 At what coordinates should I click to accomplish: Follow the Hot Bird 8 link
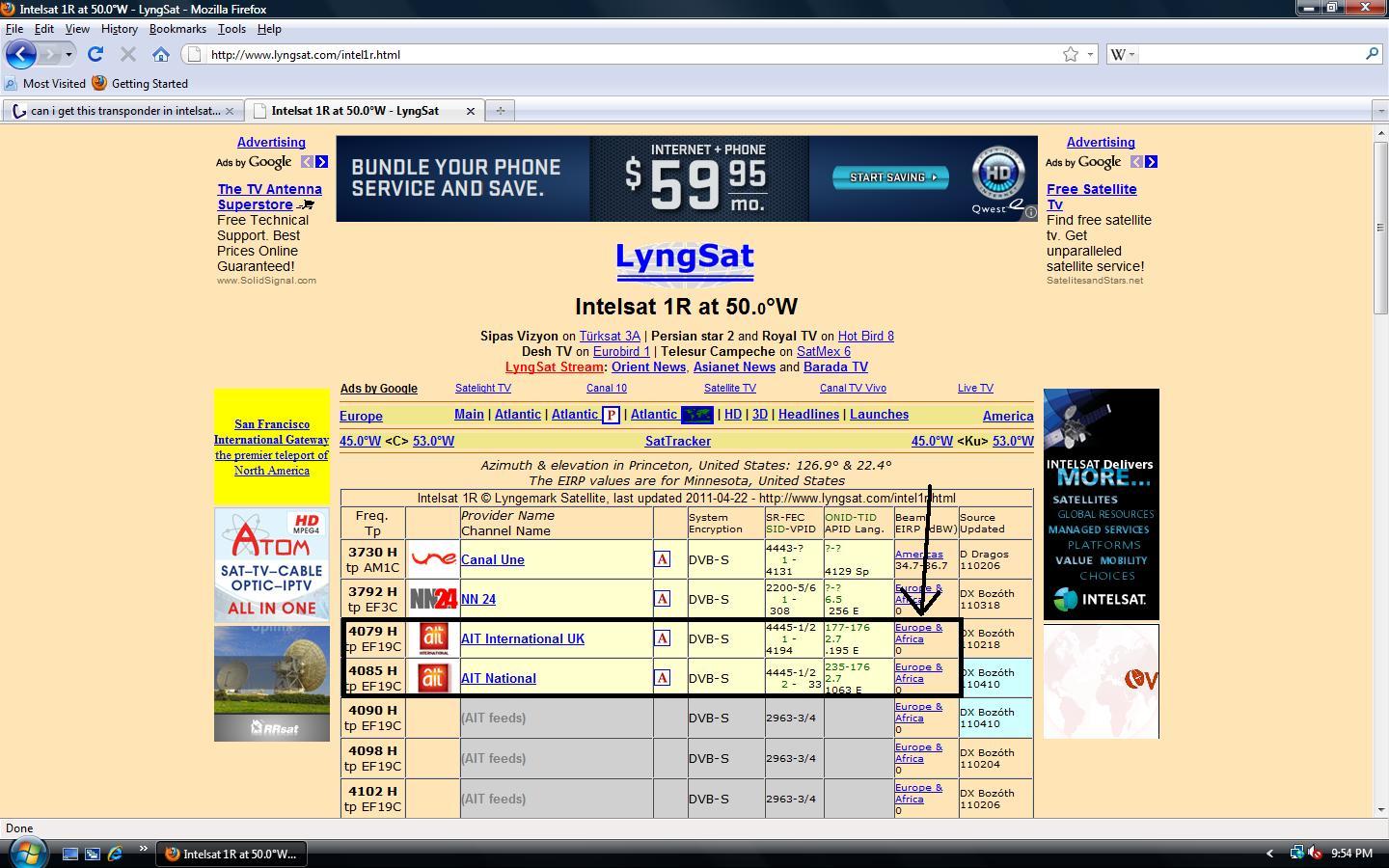tap(866, 336)
